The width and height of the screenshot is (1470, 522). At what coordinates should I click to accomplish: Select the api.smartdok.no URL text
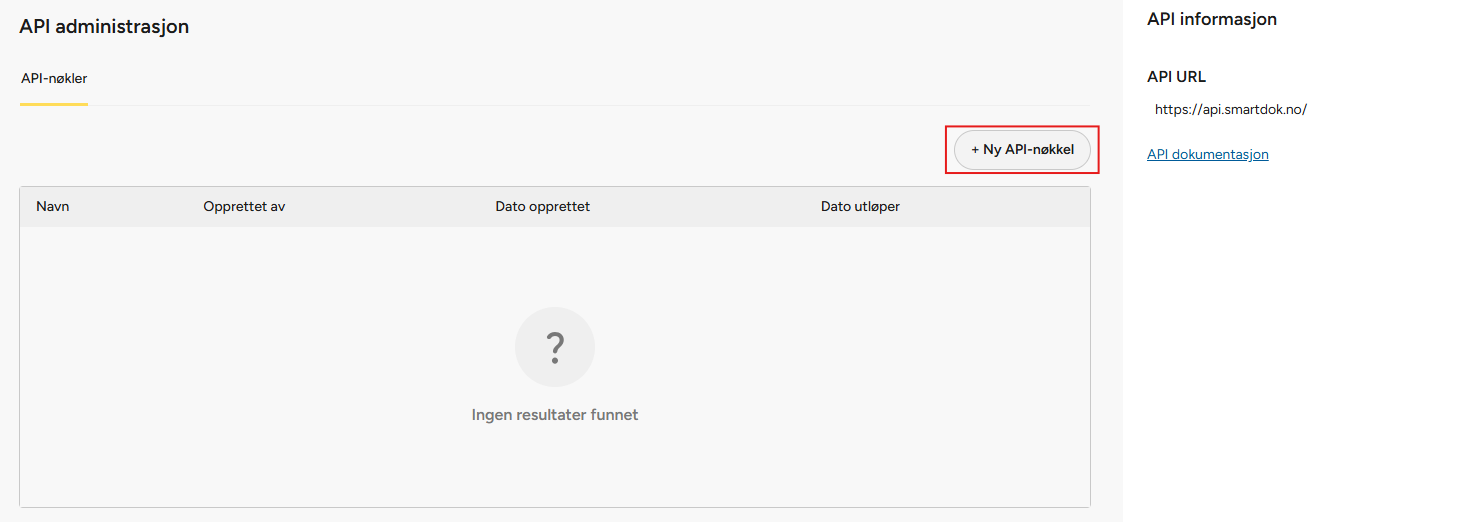coord(1230,110)
